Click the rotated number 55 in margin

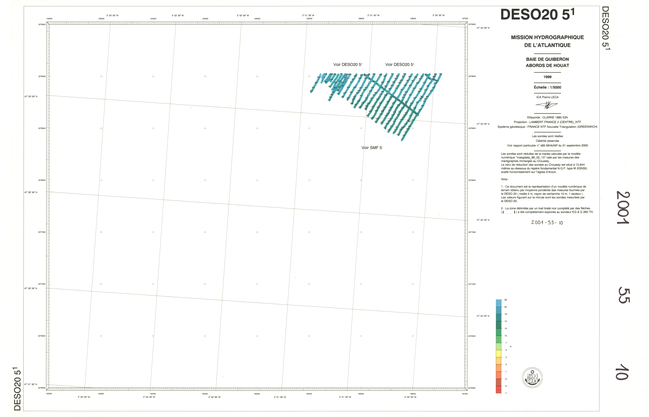pos(622,295)
